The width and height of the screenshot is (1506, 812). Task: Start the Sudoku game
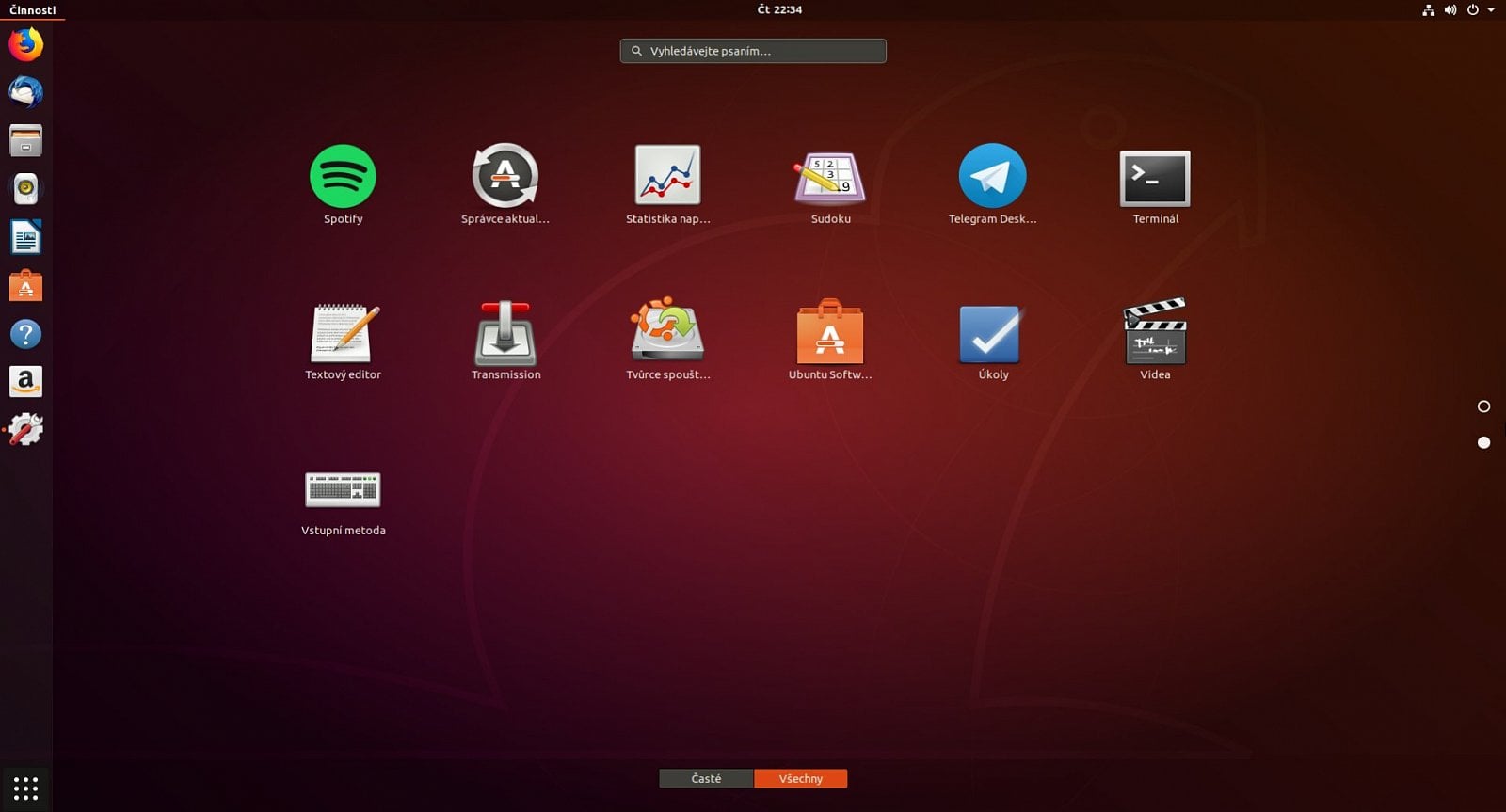tap(830, 177)
